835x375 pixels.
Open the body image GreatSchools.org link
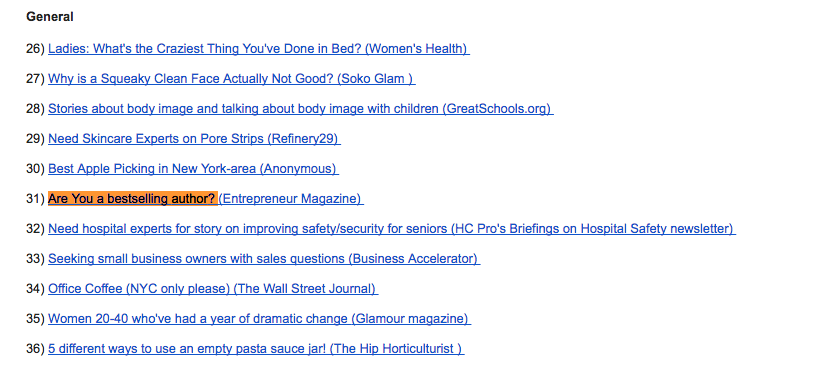[x=301, y=109]
